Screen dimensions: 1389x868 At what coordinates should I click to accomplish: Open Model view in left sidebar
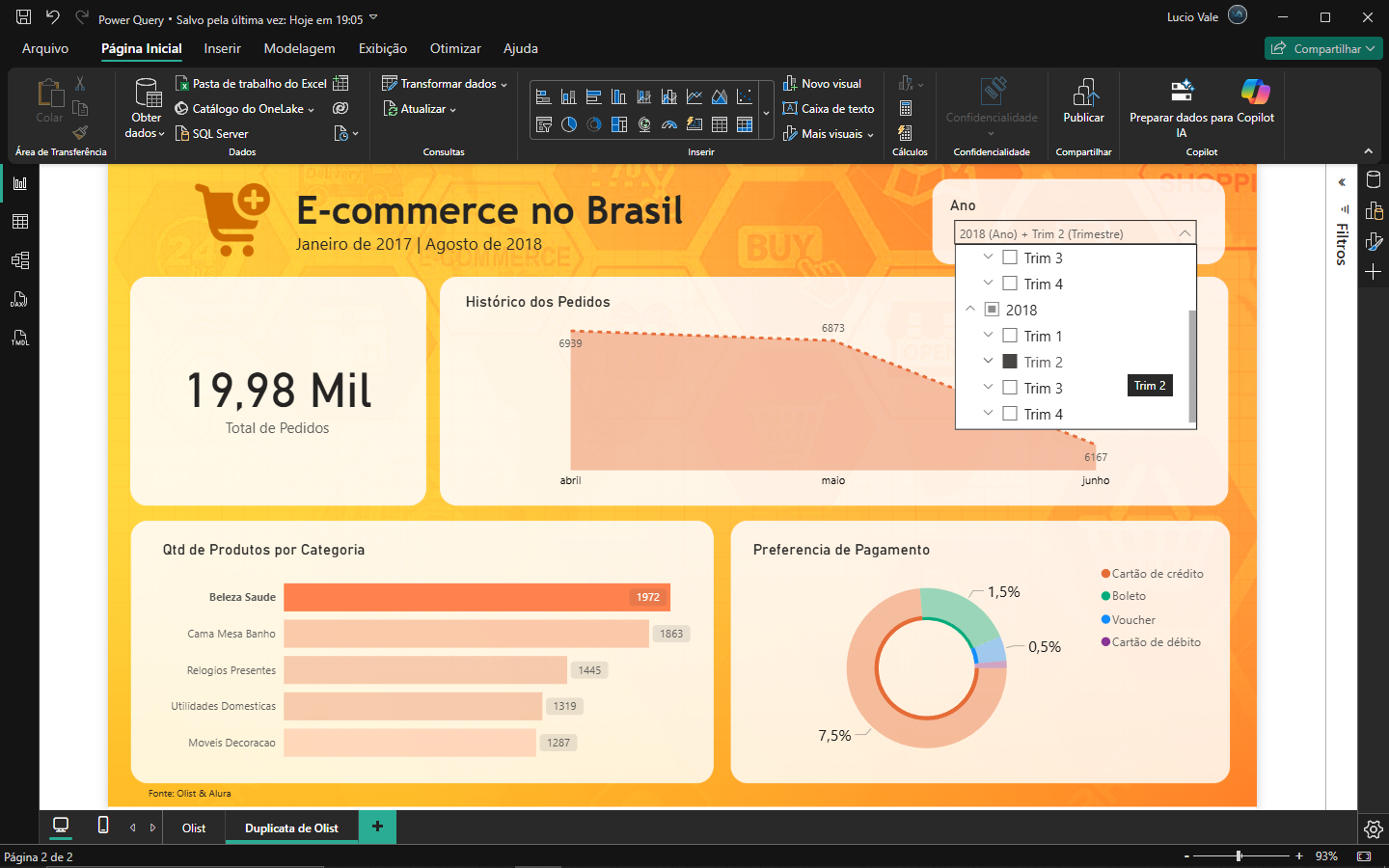20,260
